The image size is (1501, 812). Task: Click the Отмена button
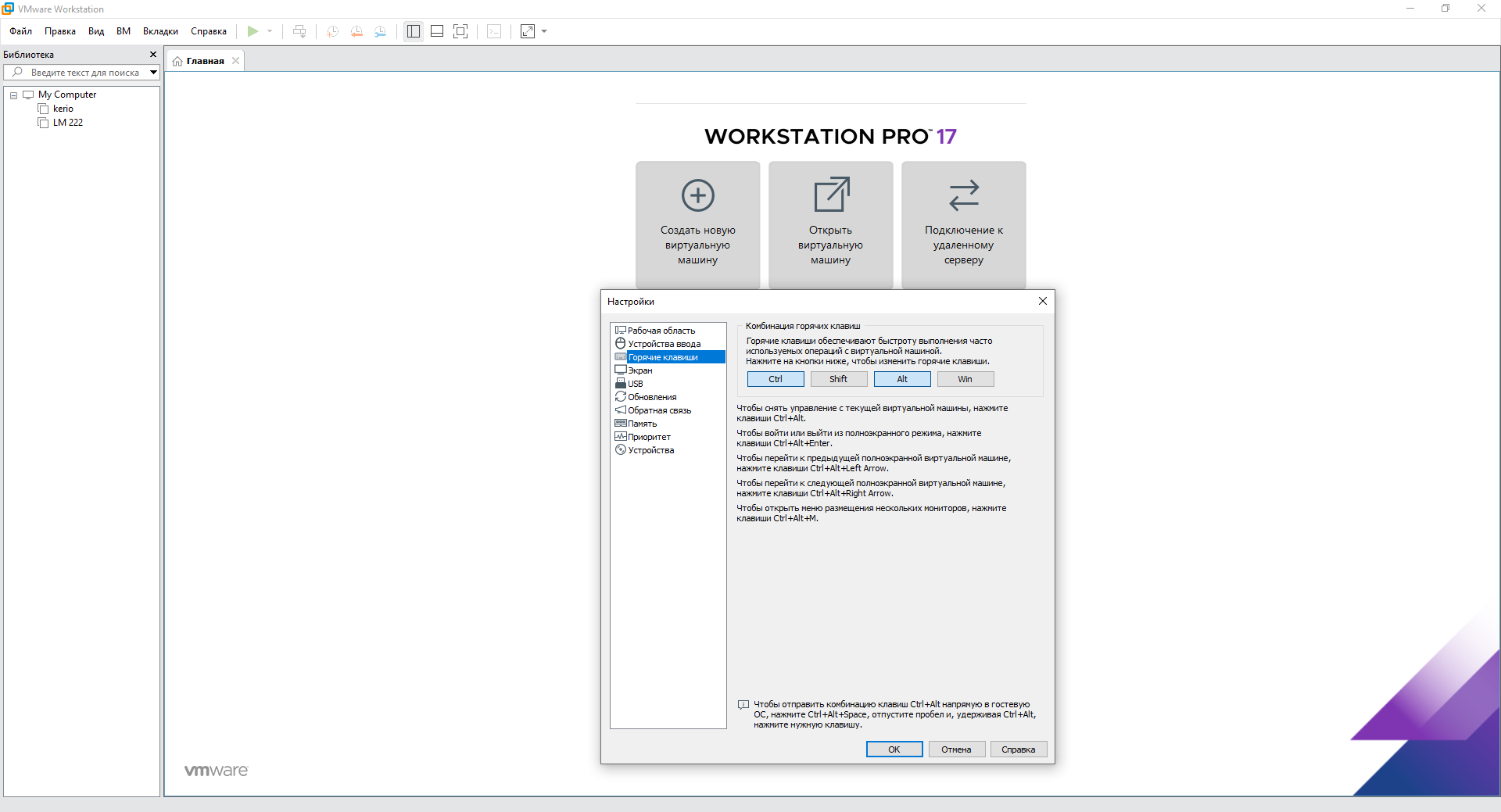(x=956, y=749)
